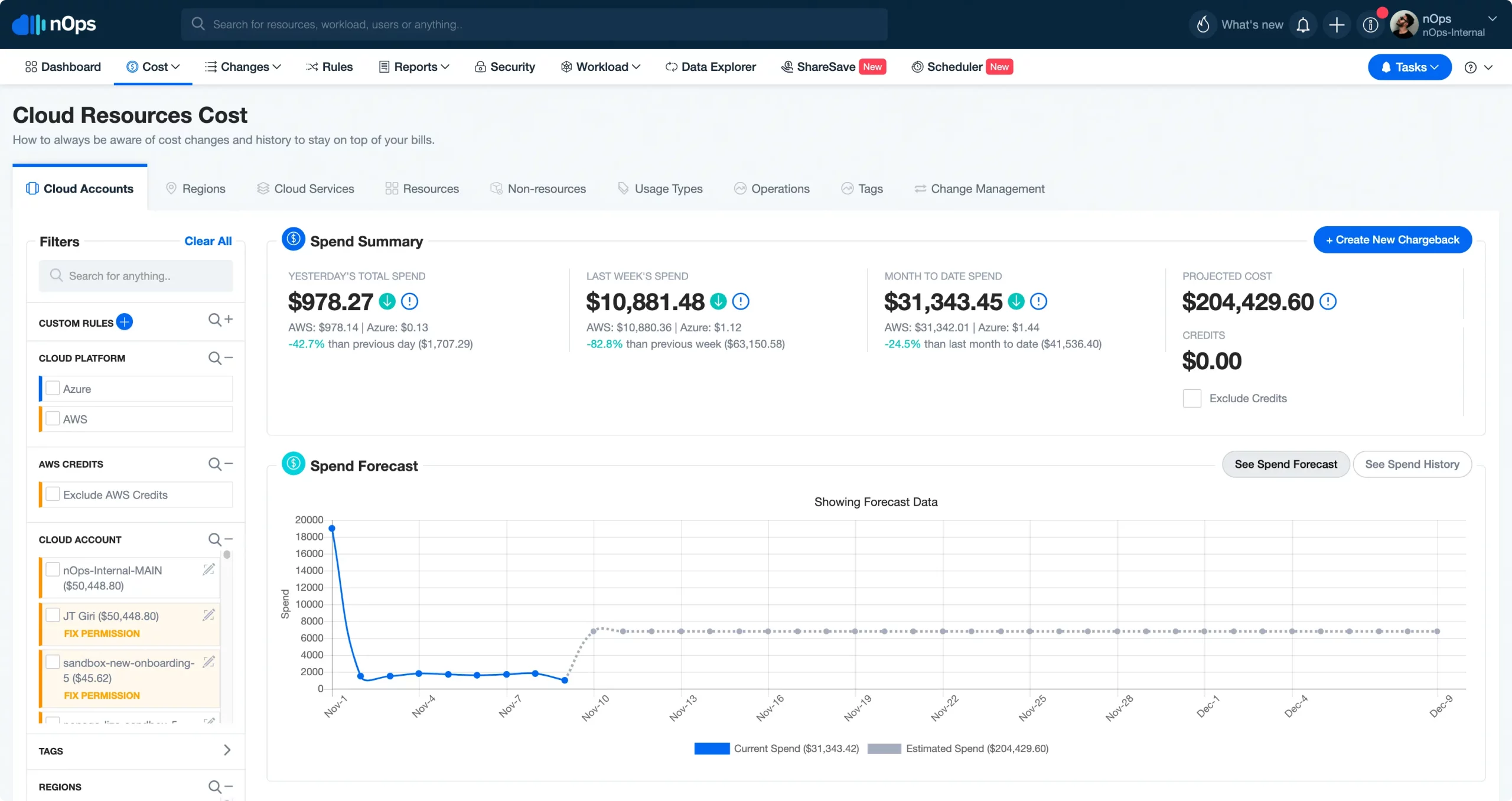
Task: Focus the Filters search for anything field
Action: (136, 276)
